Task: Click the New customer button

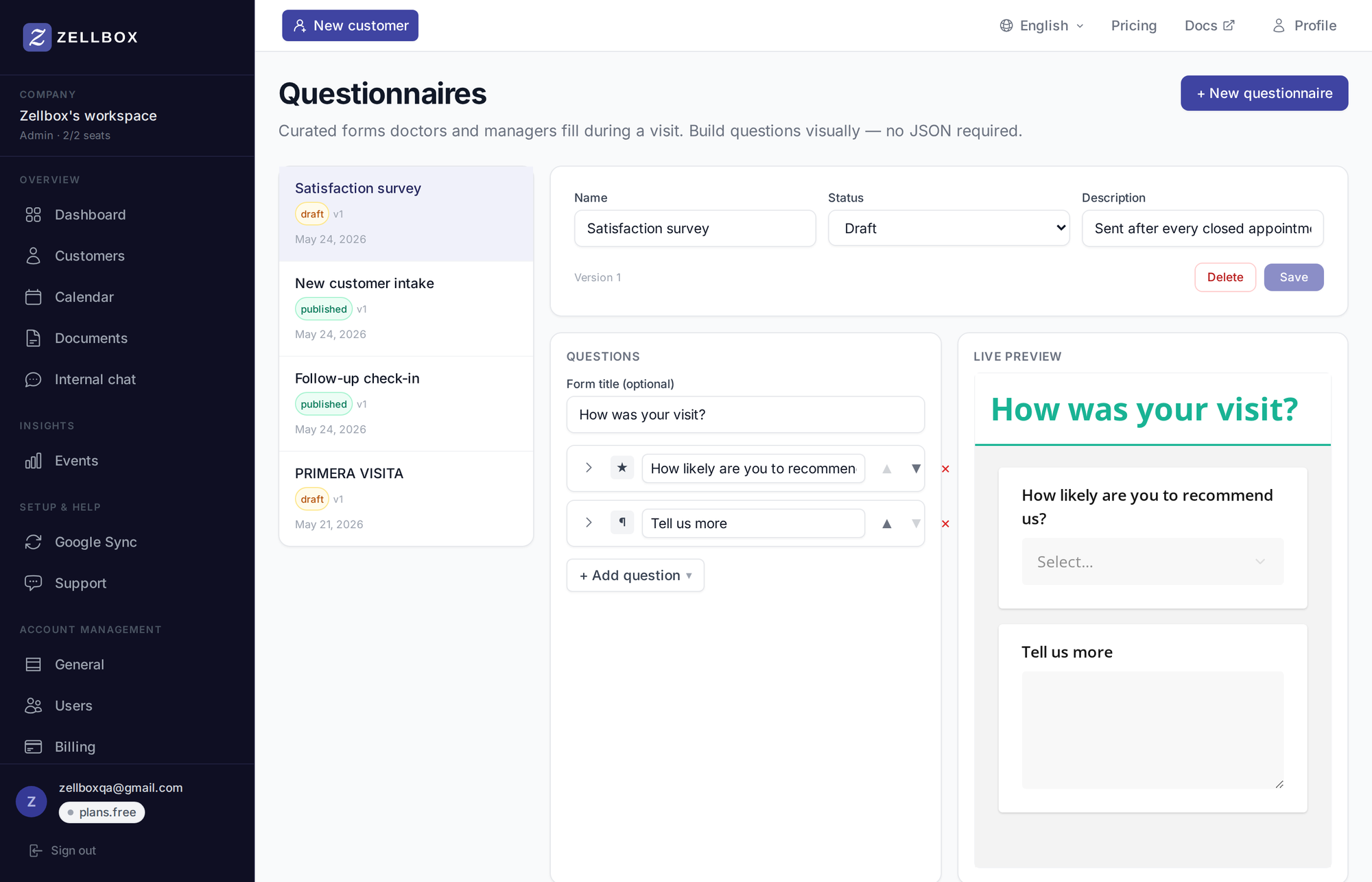Action: (350, 25)
